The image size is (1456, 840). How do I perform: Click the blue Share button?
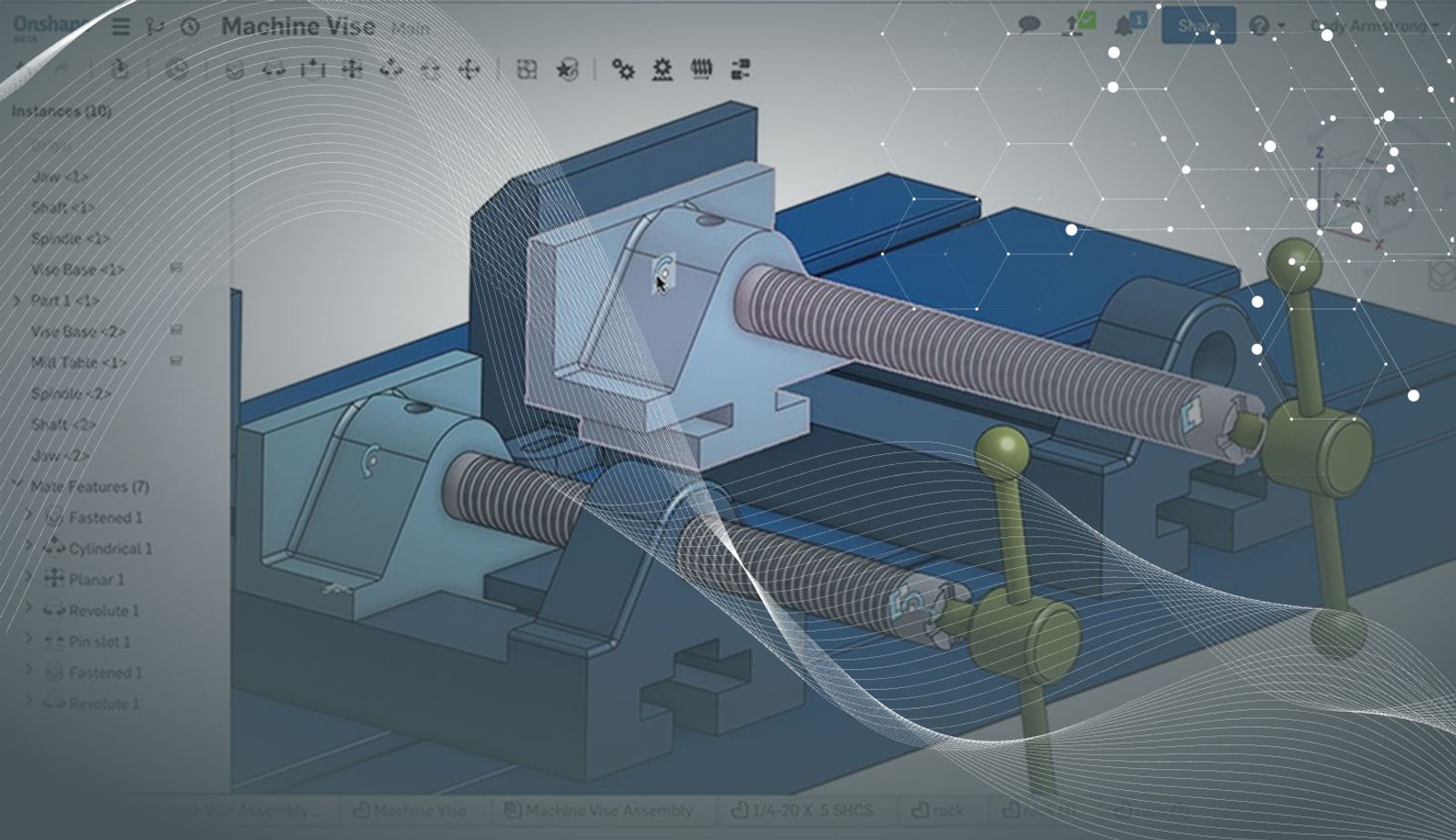(x=1198, y=25)
